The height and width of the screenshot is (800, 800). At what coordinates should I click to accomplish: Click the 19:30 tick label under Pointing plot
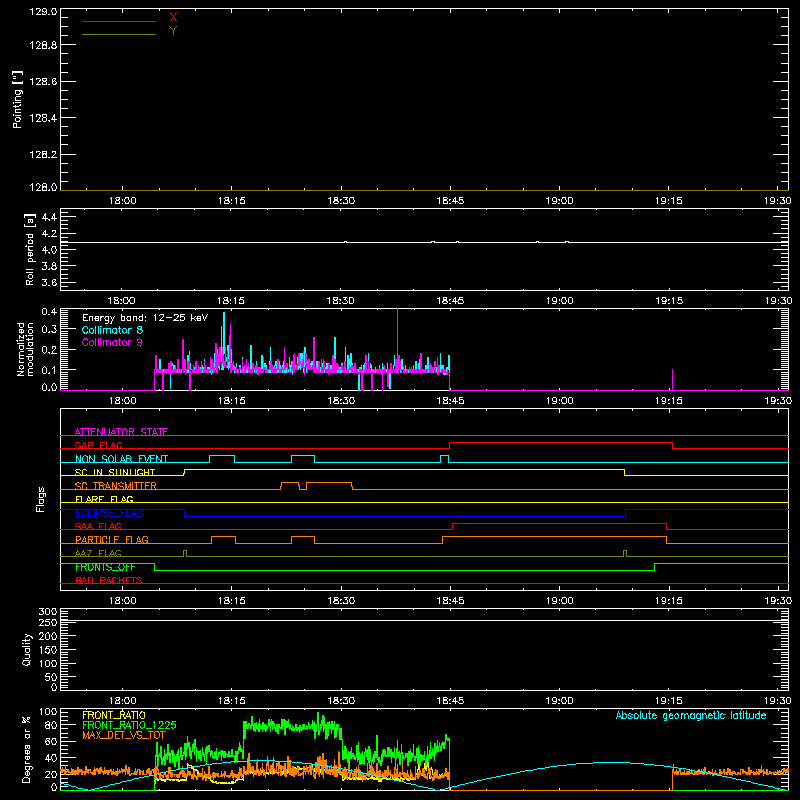tap(778, 201)
